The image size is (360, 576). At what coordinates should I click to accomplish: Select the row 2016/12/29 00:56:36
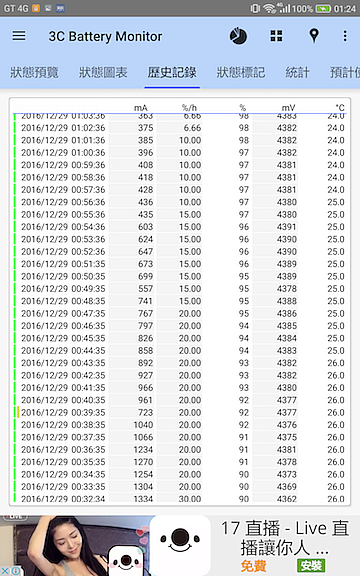[x=180, y=202]
